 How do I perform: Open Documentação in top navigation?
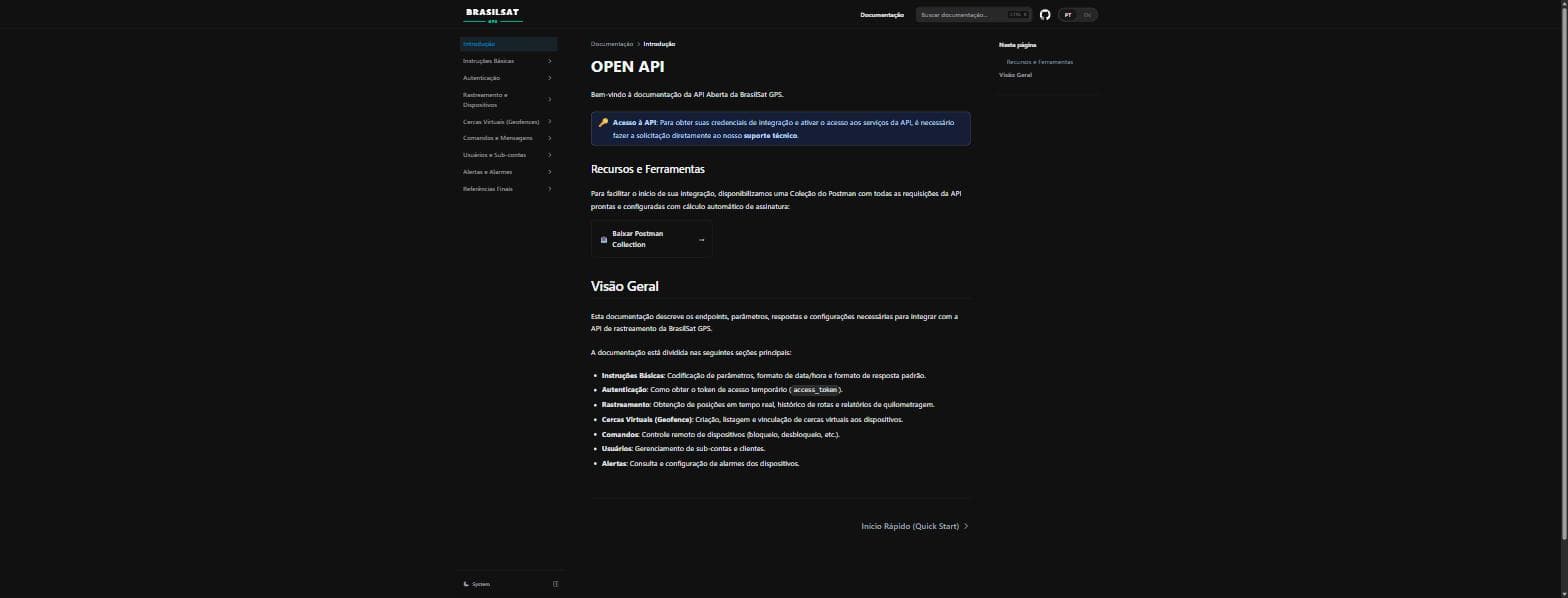point(882,15)
